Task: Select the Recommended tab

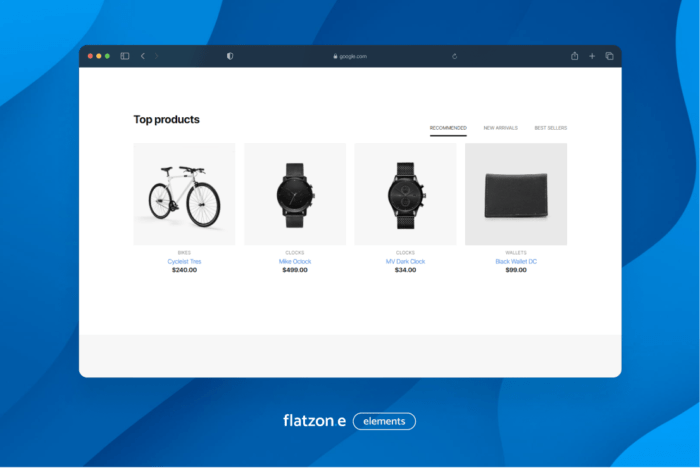Action: click(x=448, y=128)
